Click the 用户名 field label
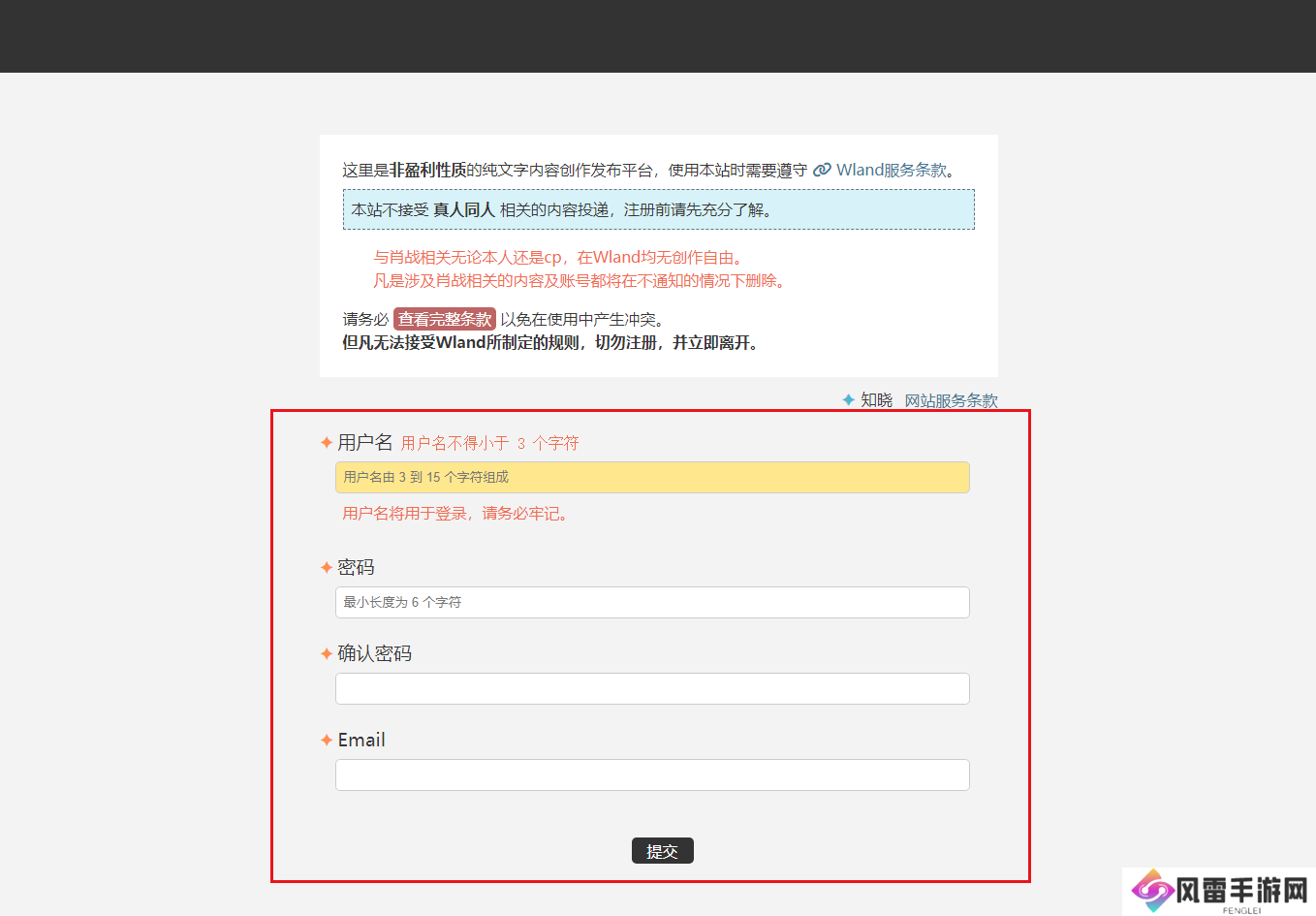1316x916 pixels. 364,443
